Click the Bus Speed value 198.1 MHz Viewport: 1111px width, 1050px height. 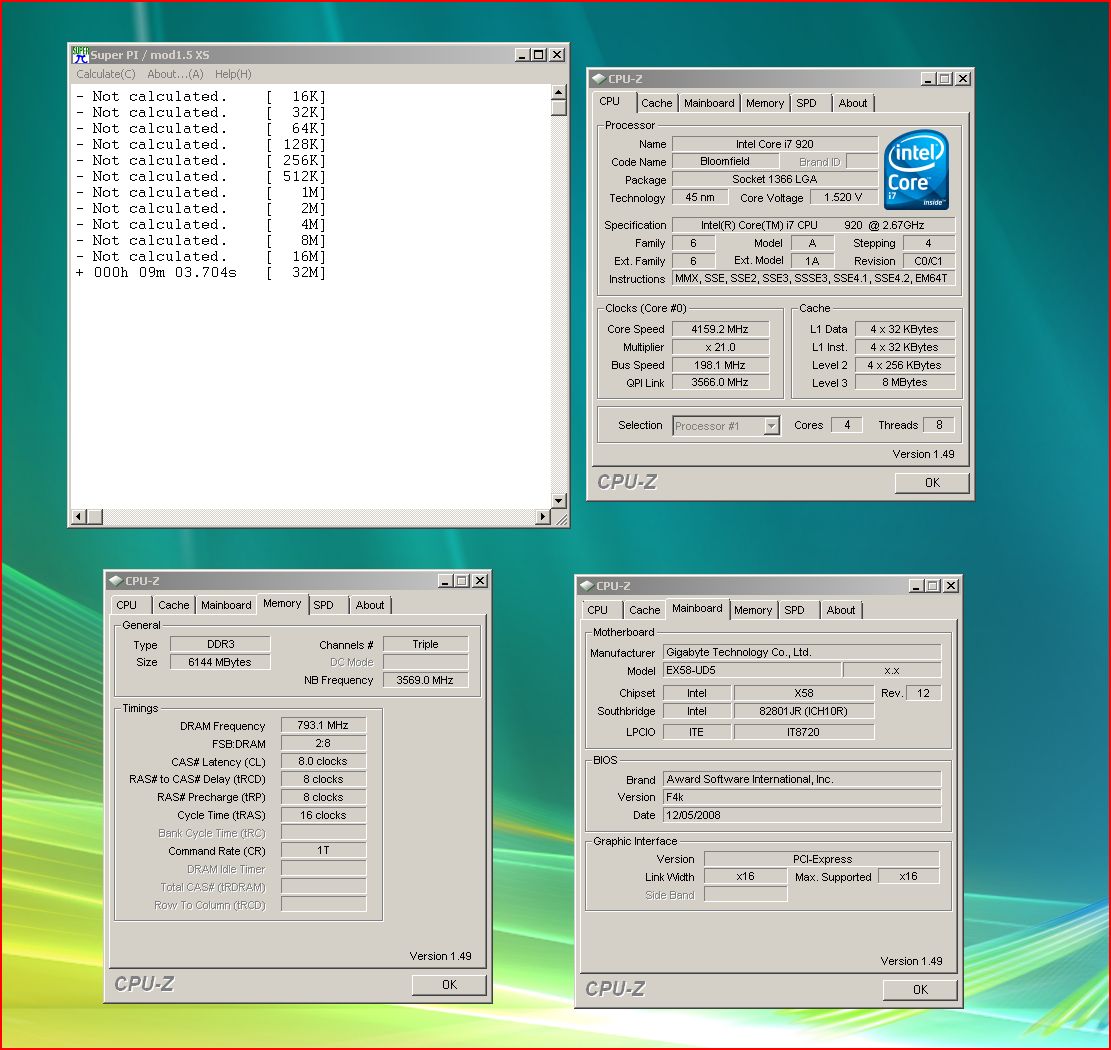720,365
